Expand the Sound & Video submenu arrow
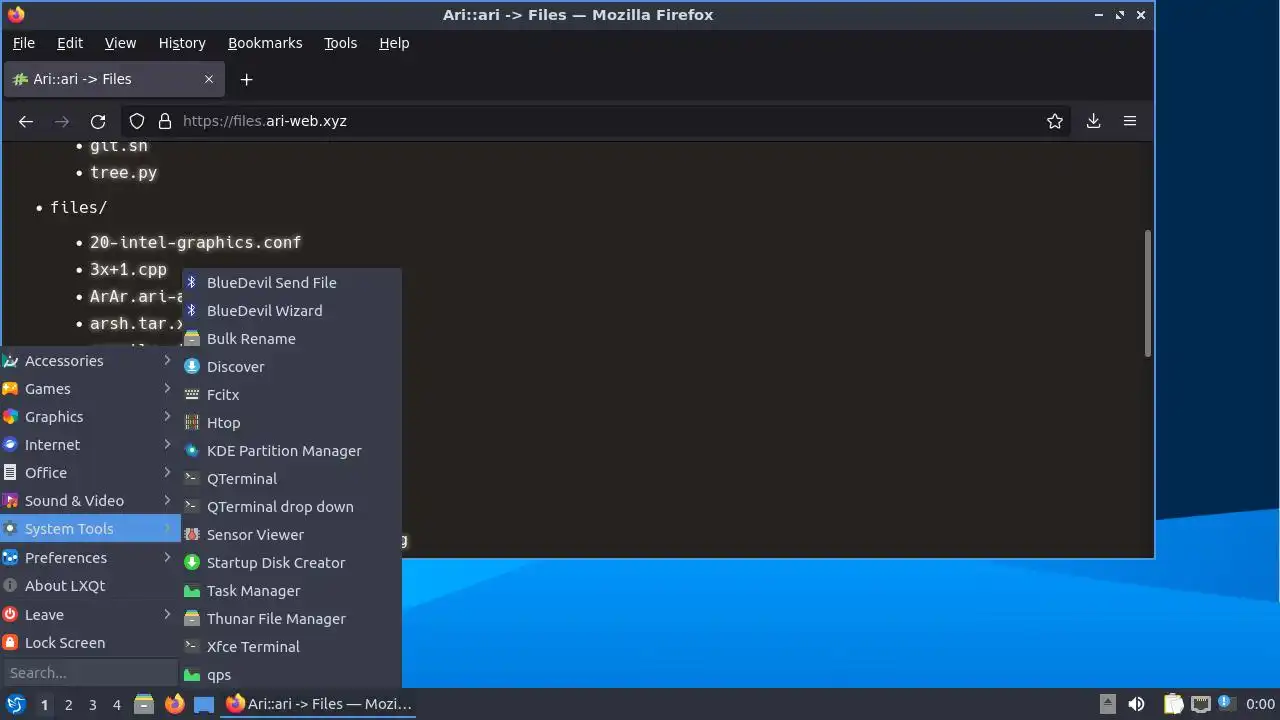The width and height of the screenshot is (1280, 720). pos(167,501)
